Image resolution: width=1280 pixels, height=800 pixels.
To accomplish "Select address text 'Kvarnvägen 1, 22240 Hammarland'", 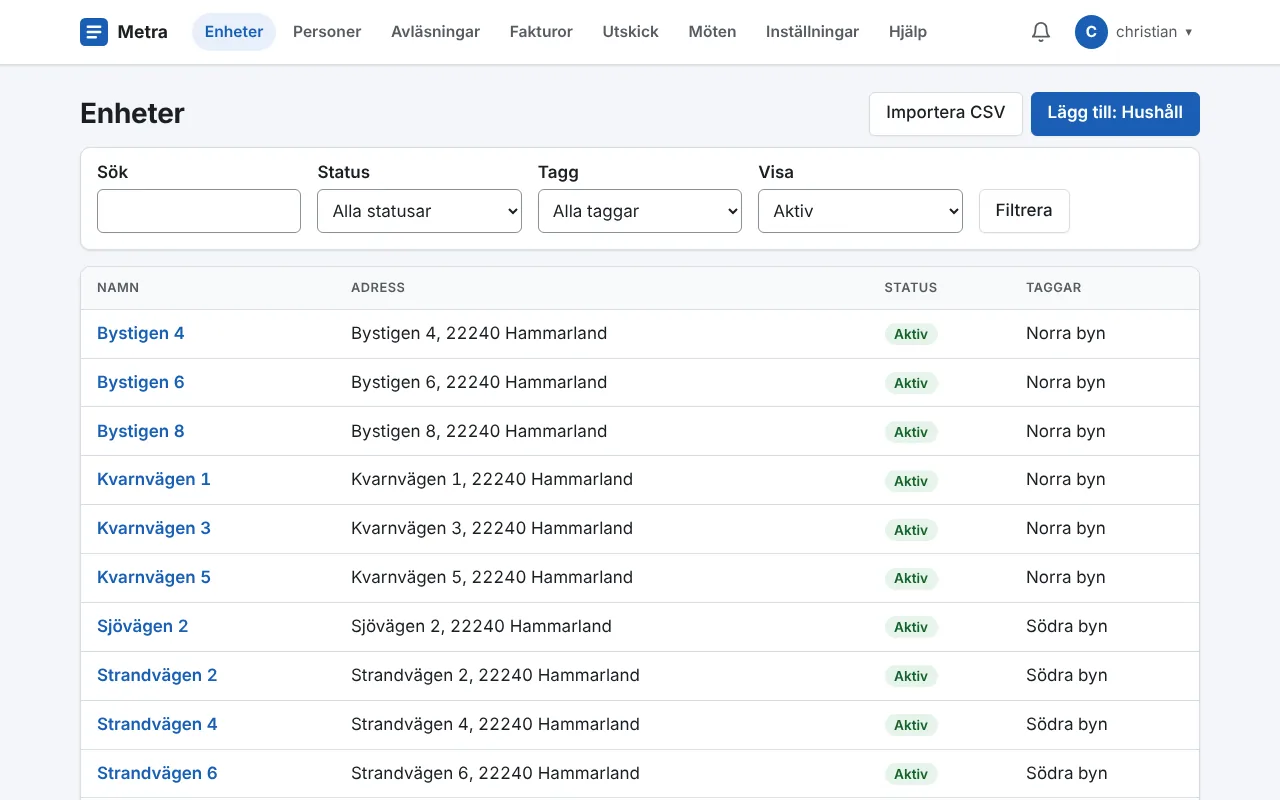I will tap(492, 479).
